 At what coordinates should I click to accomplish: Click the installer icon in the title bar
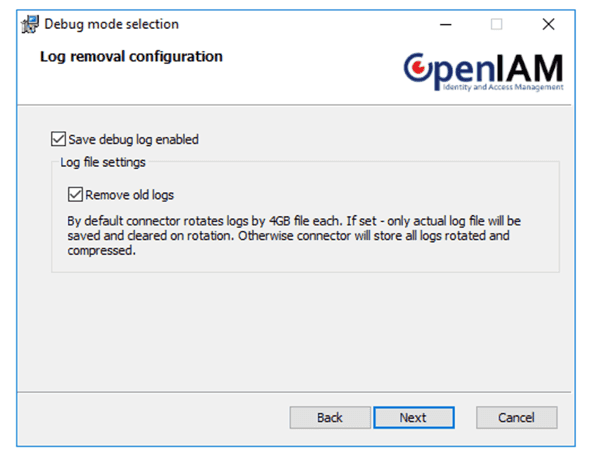[30, 24]
